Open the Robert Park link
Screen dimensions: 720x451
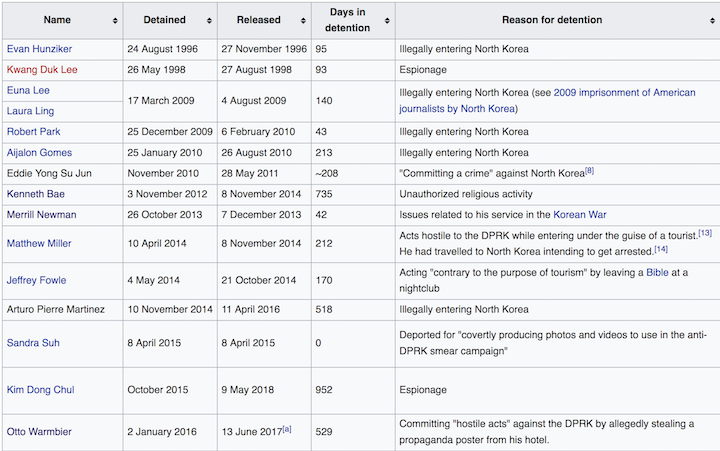pos(34,132)
